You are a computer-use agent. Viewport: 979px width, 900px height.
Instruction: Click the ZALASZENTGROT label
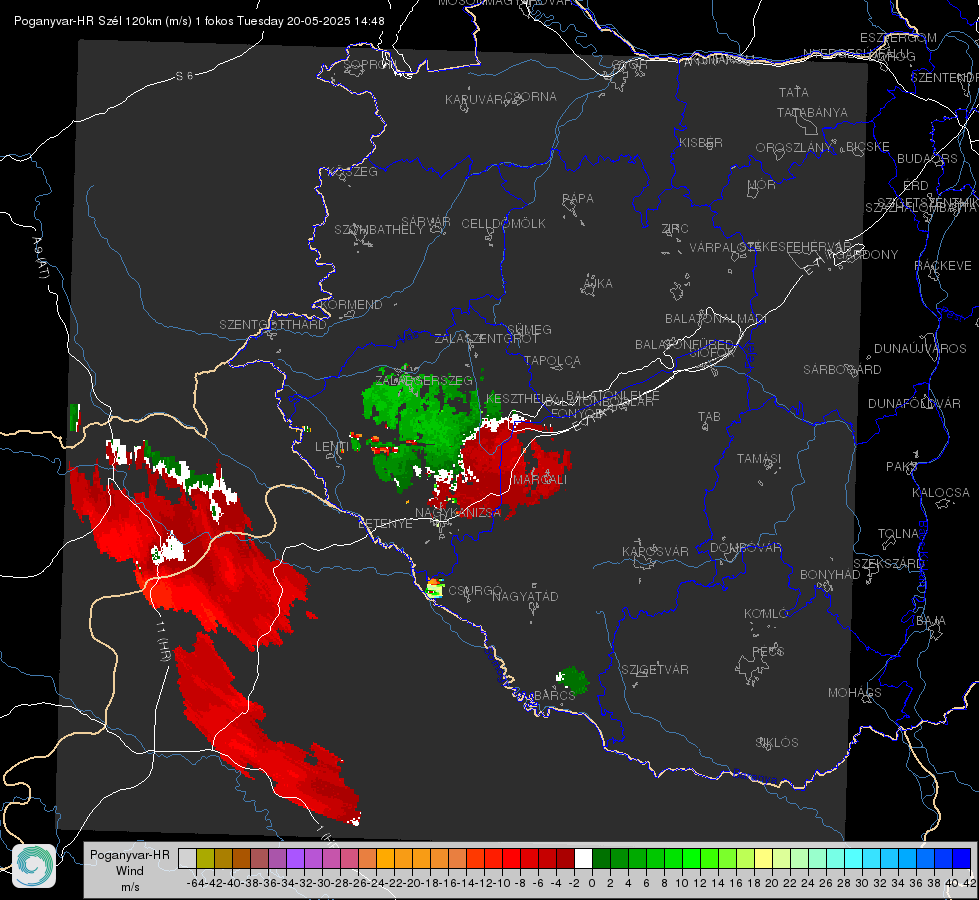coord(486,339)
